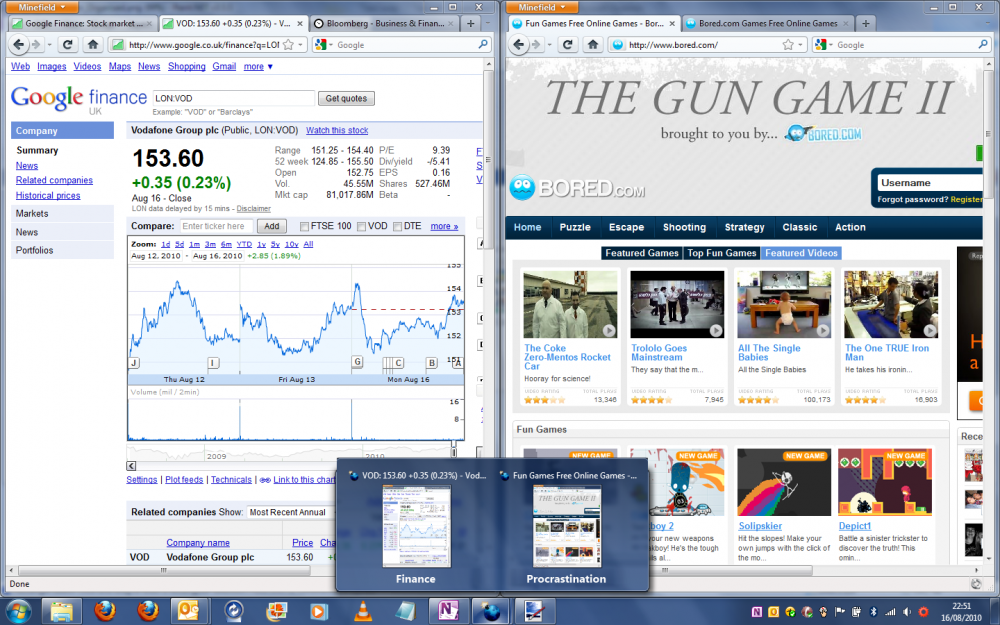Open history dropdown beside forward button left window

(x=48, y=45)
